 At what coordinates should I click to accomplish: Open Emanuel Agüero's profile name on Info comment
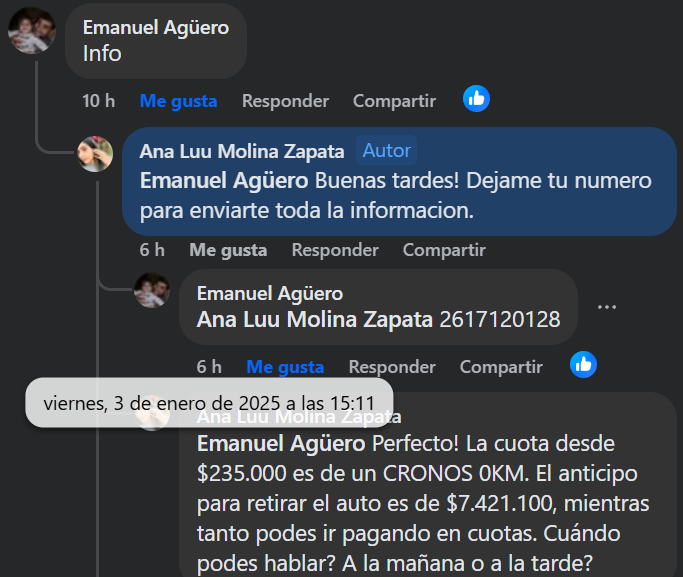(155, 27)
